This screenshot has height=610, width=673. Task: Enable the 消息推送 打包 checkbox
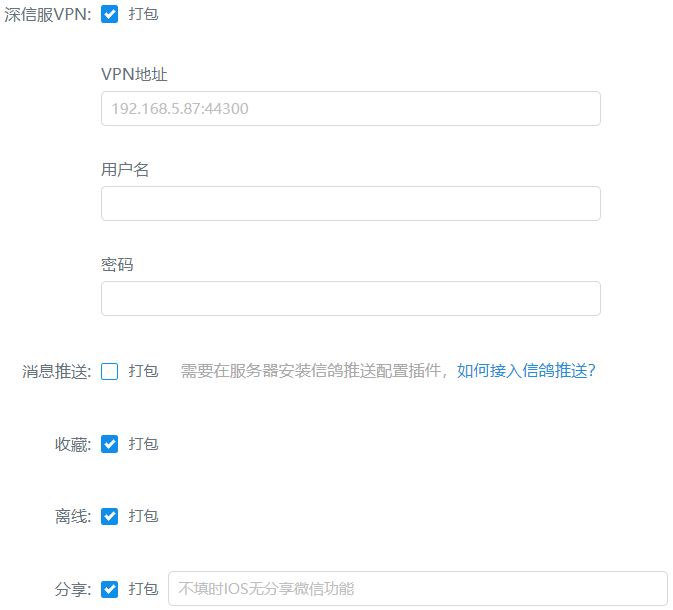tap(110, 371)
